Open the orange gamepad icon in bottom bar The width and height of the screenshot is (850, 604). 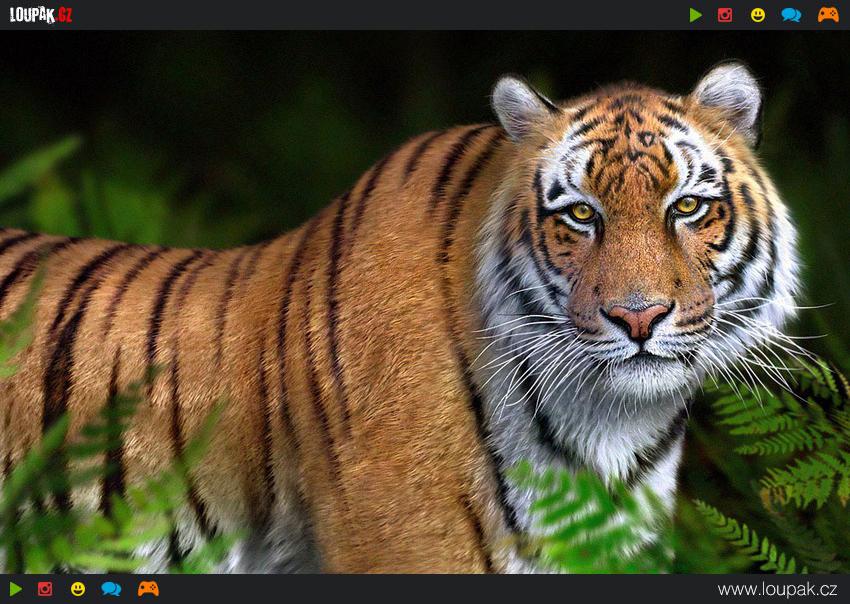click(x=148, y=589)
